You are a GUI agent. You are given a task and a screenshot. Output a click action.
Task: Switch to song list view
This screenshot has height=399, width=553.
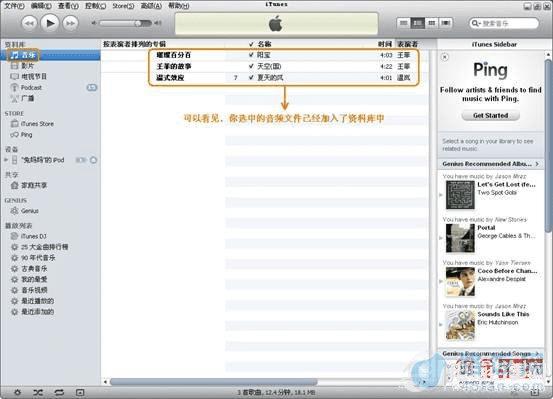coord(403,23)
